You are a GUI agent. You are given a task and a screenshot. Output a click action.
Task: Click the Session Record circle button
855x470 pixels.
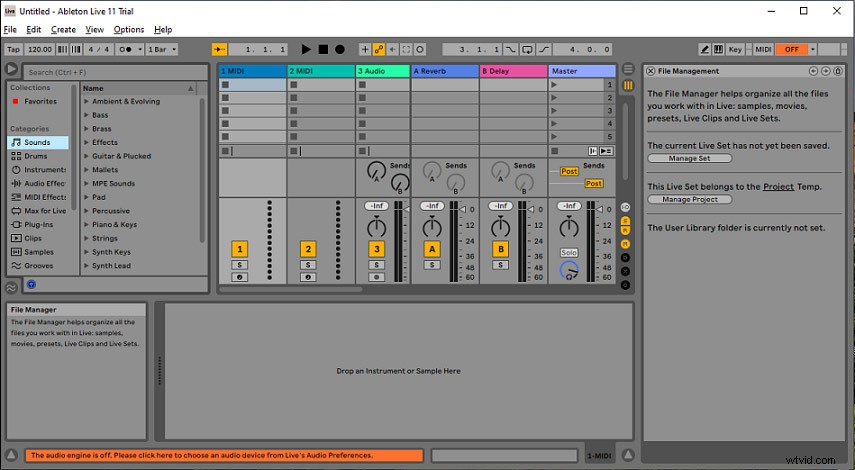pyautogui.click(x=420, y=50)
